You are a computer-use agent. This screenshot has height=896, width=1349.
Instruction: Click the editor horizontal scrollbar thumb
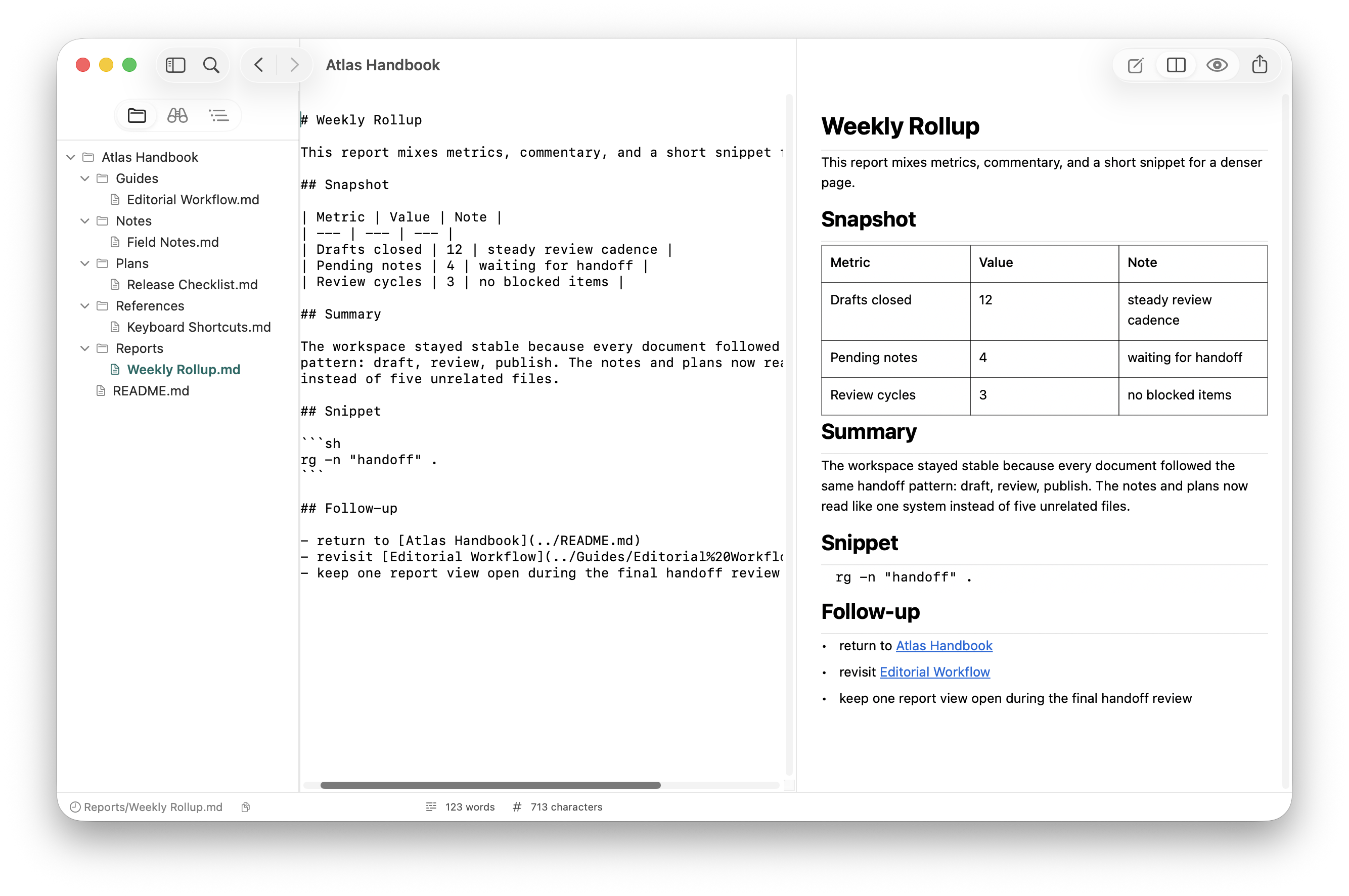(x=490, y=785)
